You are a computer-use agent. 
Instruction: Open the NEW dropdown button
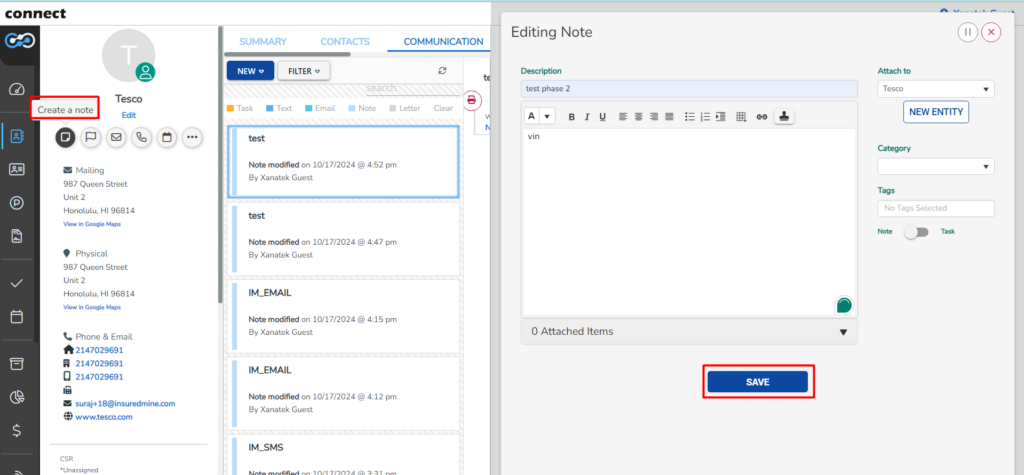pos(250,71)
